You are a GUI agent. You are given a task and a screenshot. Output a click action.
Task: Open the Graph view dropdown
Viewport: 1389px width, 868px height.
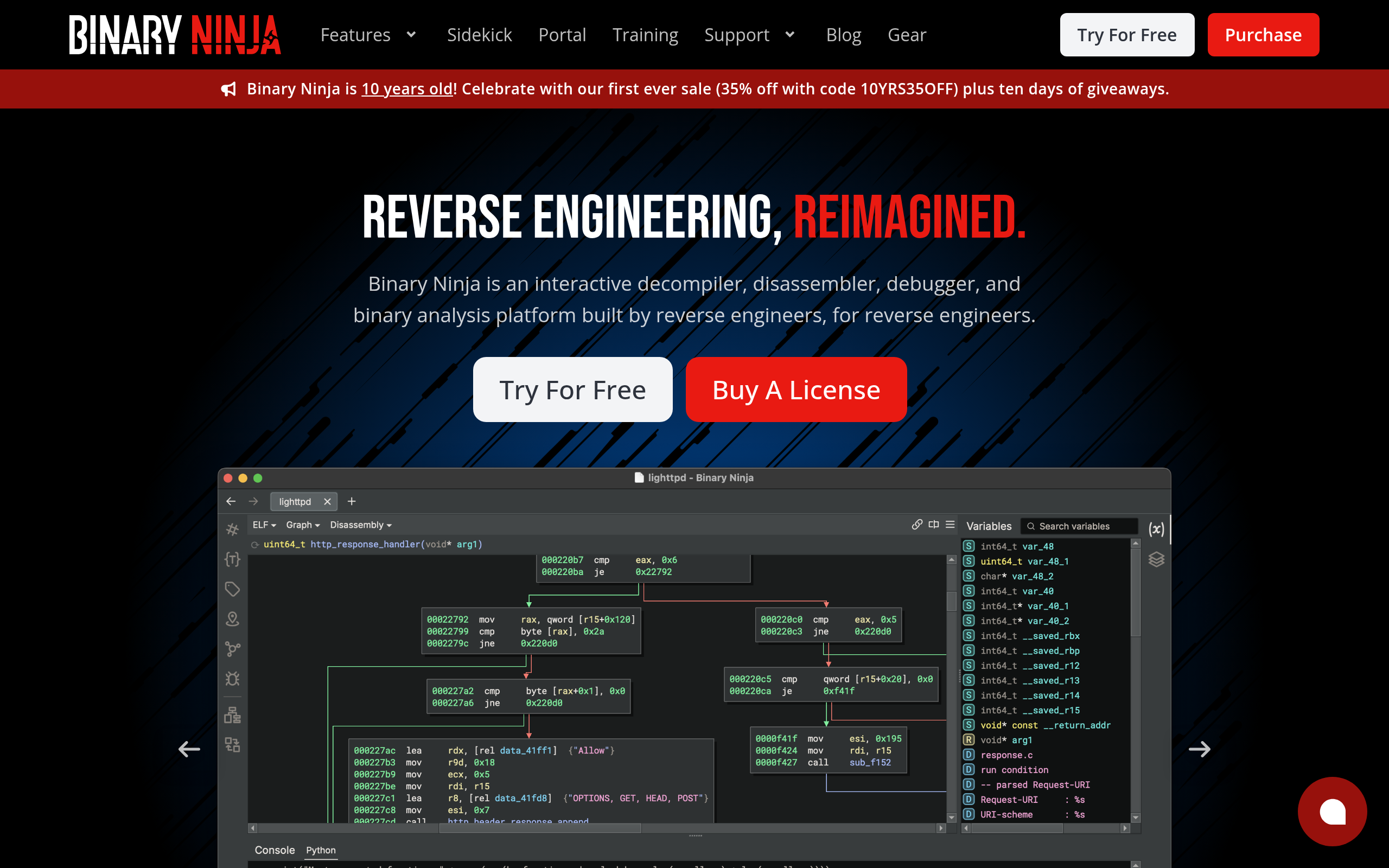pyautogui.click(x=303, y=525)
